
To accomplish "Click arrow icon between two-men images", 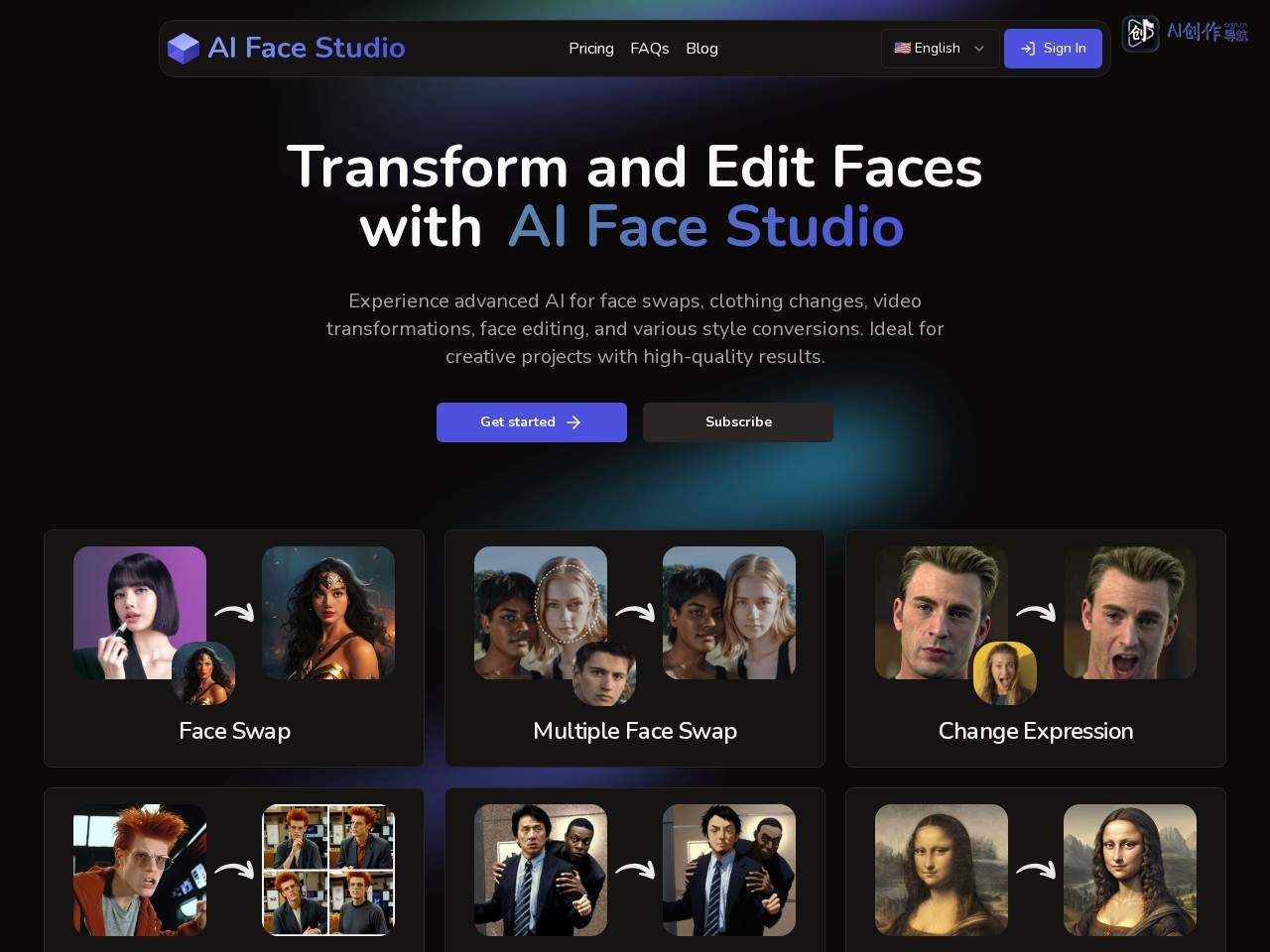I will (635, 870).
